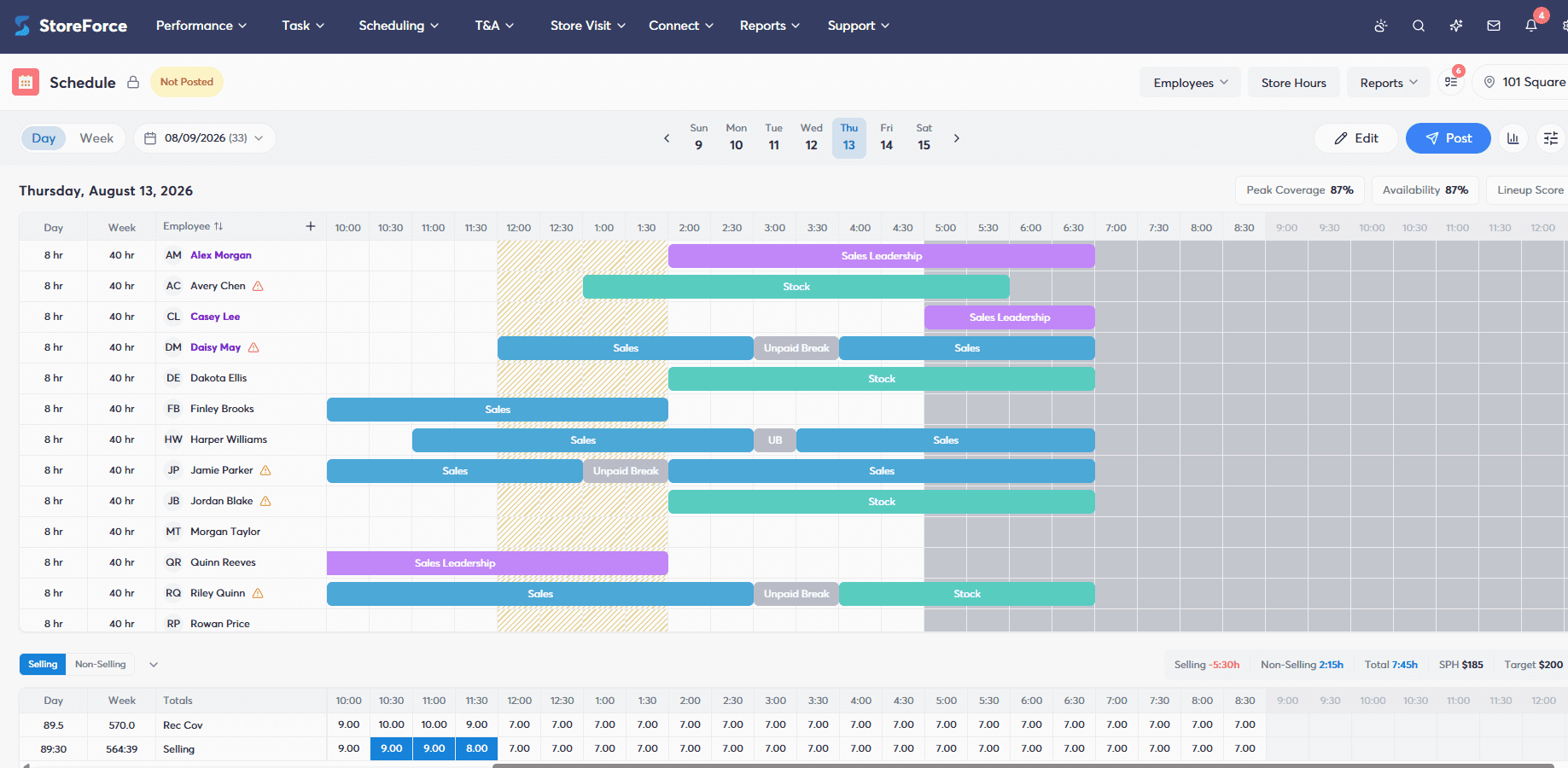
Task: Switch to Day view
Action: click(x=44, y=138)
